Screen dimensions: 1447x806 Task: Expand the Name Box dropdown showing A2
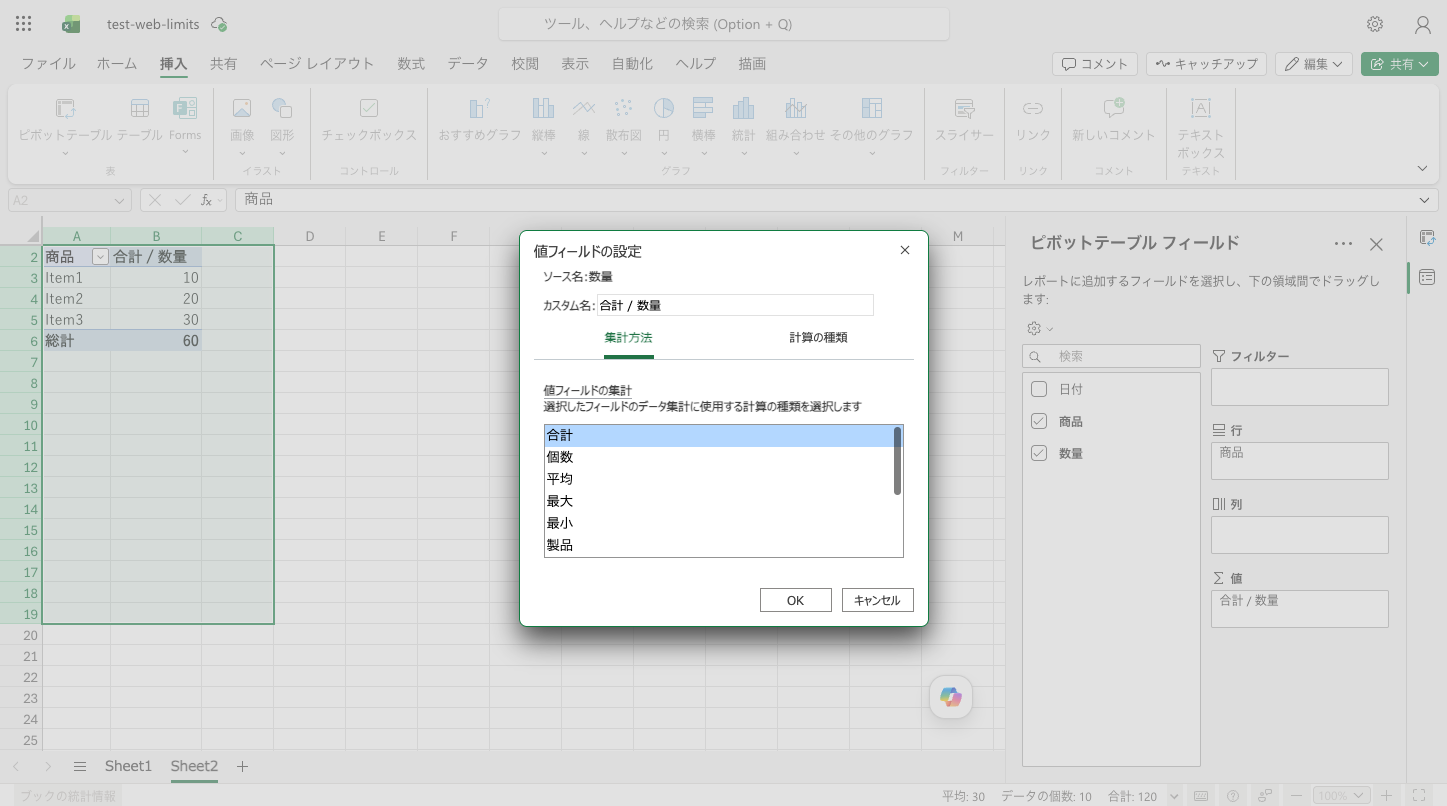[x=120, y=200]
